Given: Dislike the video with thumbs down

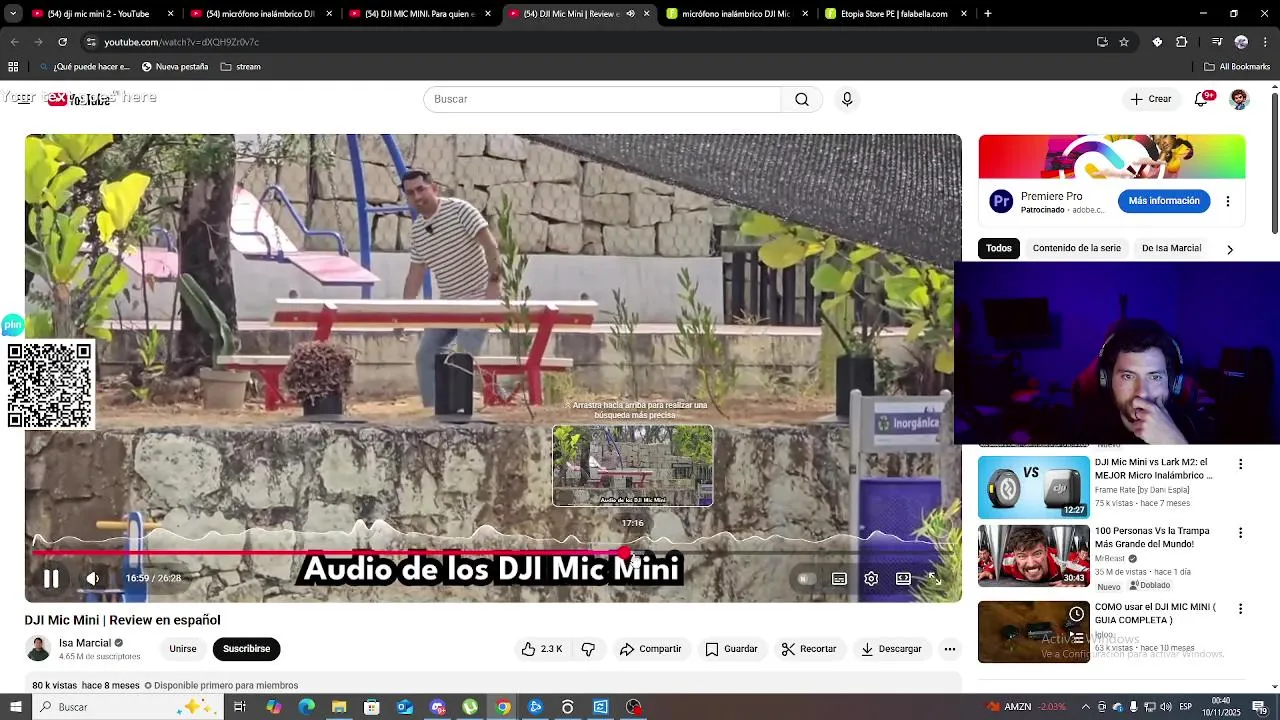Looking at the screenshot, I should click(x=588, y=649).
